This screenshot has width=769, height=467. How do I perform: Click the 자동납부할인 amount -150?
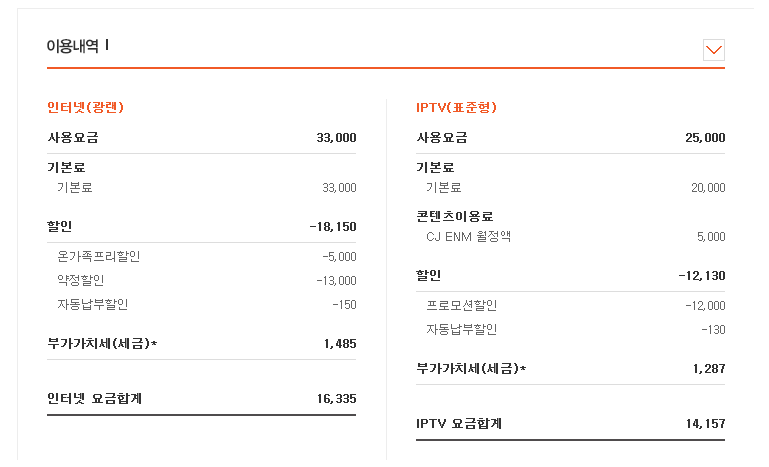point(344,305)
